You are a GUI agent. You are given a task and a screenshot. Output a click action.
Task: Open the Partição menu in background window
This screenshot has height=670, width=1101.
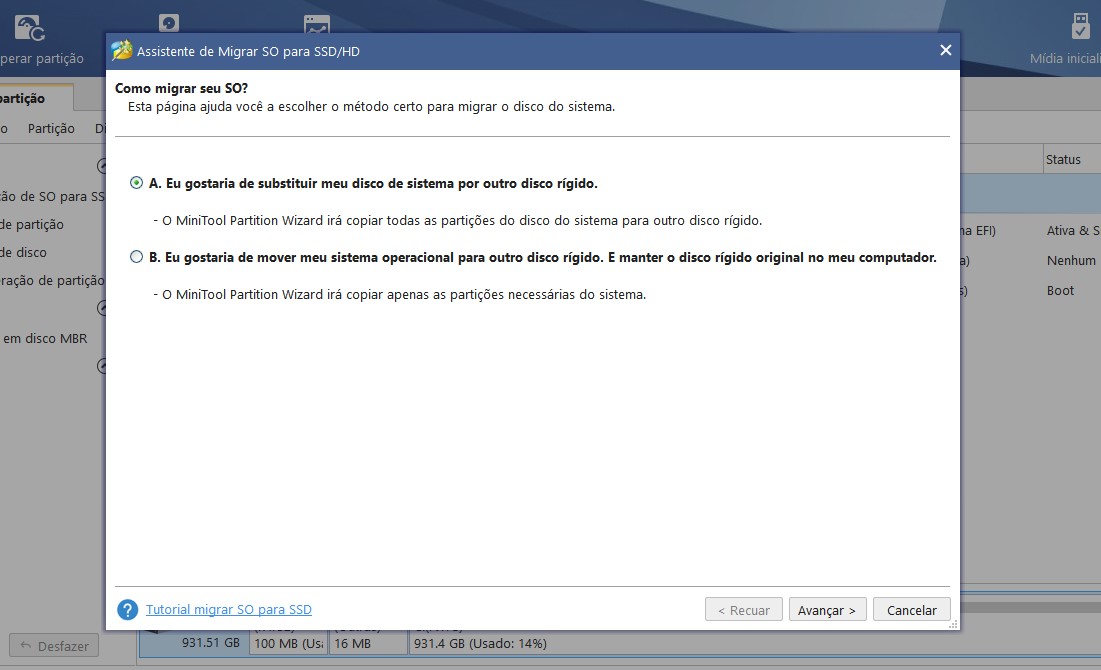tap(51, 129)
